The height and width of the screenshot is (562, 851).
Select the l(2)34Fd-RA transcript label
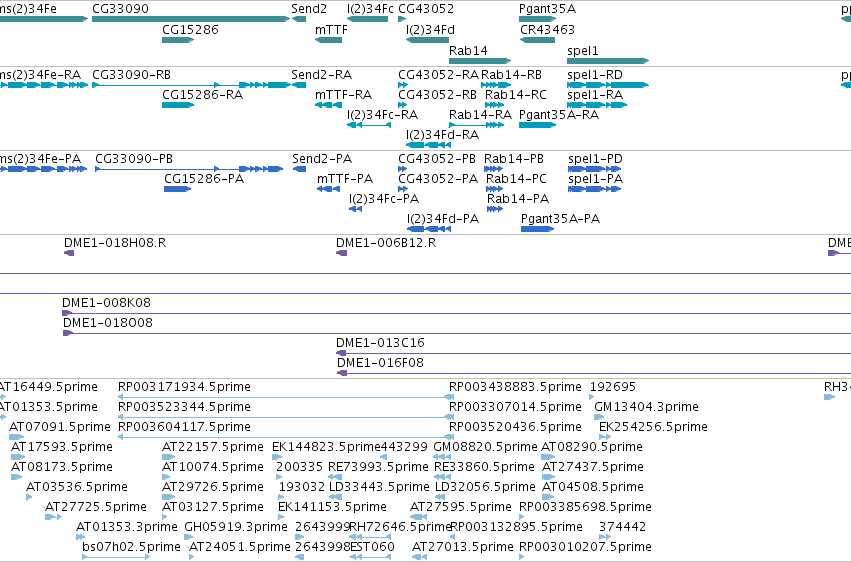point(442,135)
